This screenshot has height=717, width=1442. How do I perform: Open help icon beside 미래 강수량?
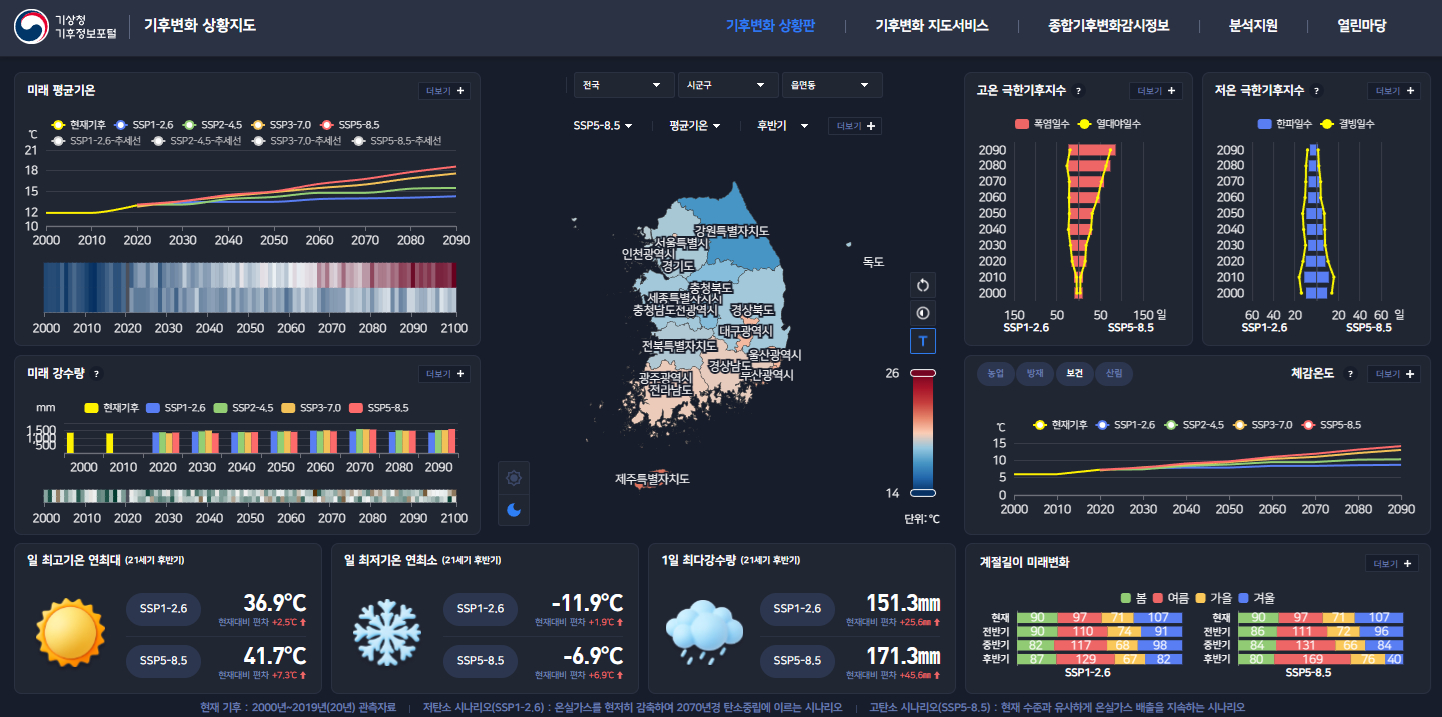pos(97,374)
